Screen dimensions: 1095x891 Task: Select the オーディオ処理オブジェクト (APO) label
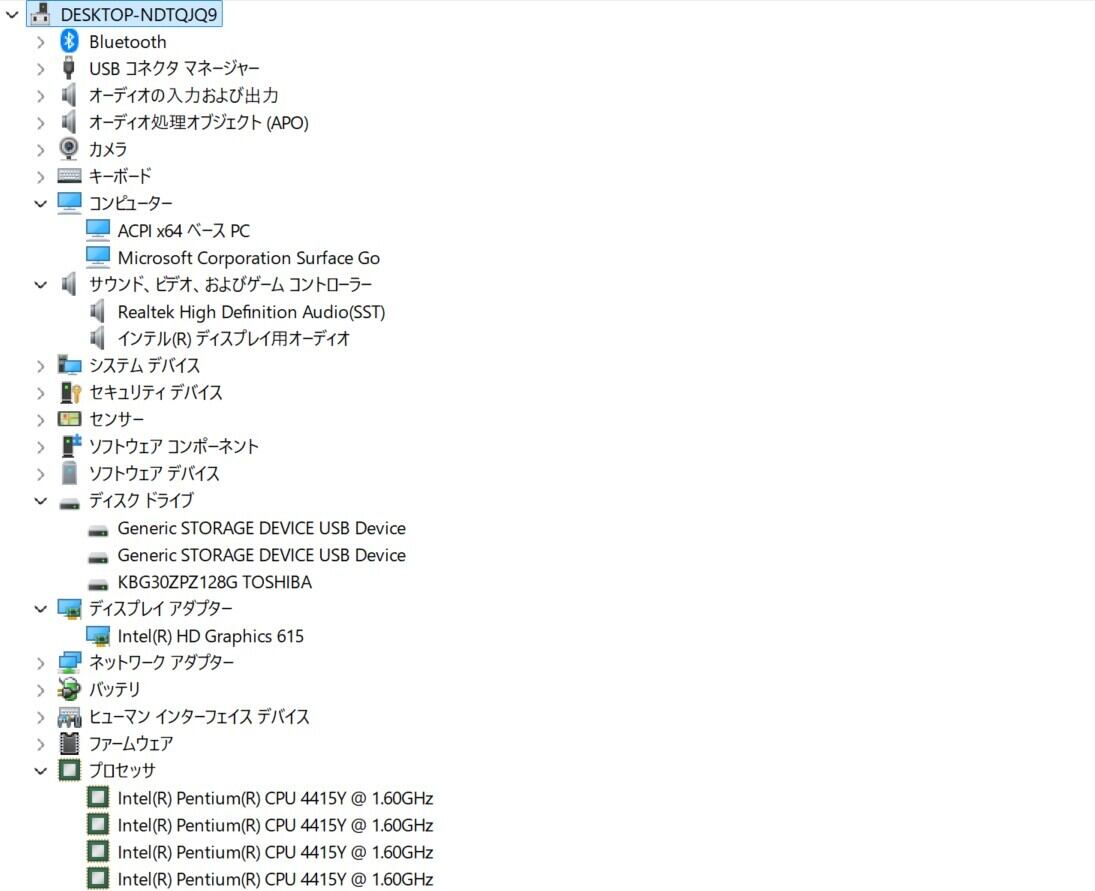click(198, 122)
